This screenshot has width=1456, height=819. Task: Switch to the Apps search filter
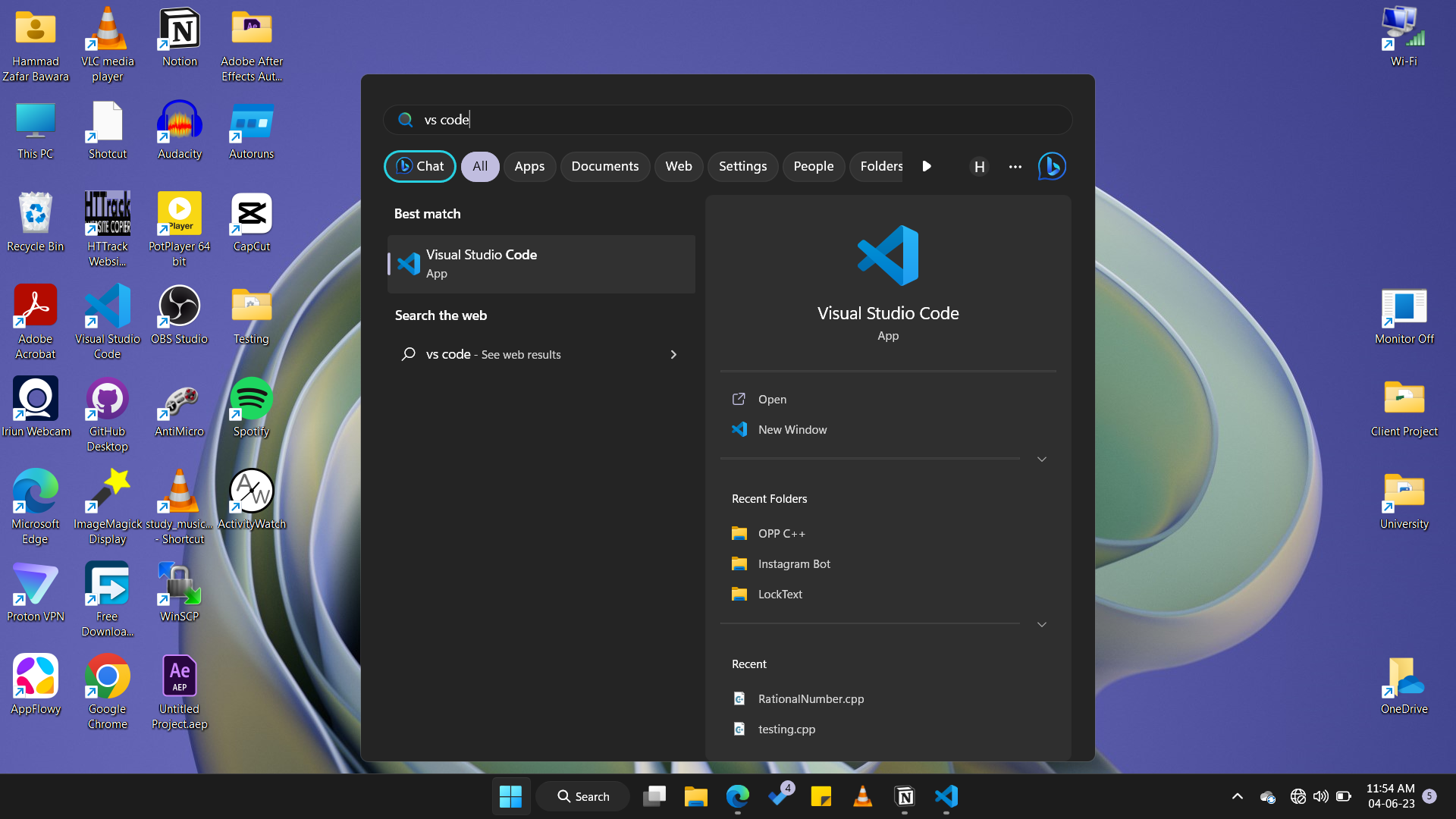529,166
